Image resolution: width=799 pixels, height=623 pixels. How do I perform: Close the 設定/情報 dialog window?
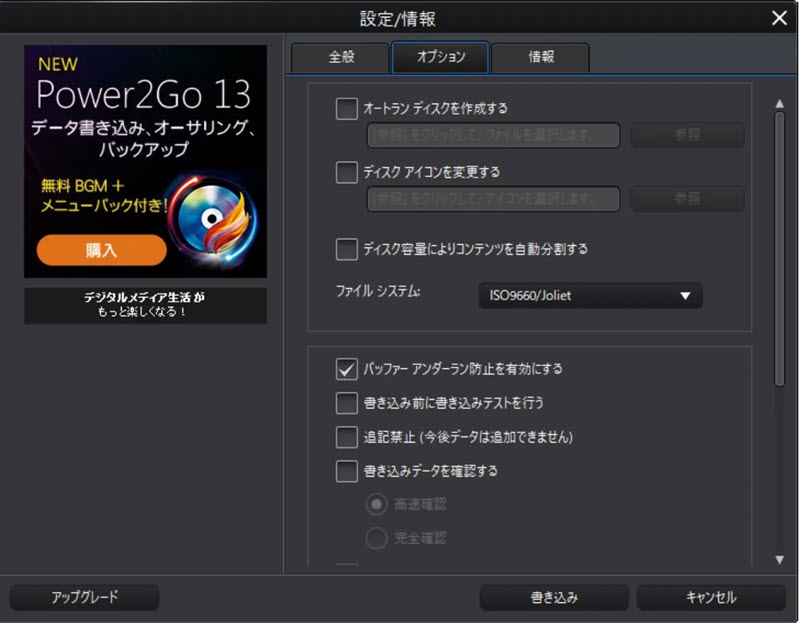779,18
